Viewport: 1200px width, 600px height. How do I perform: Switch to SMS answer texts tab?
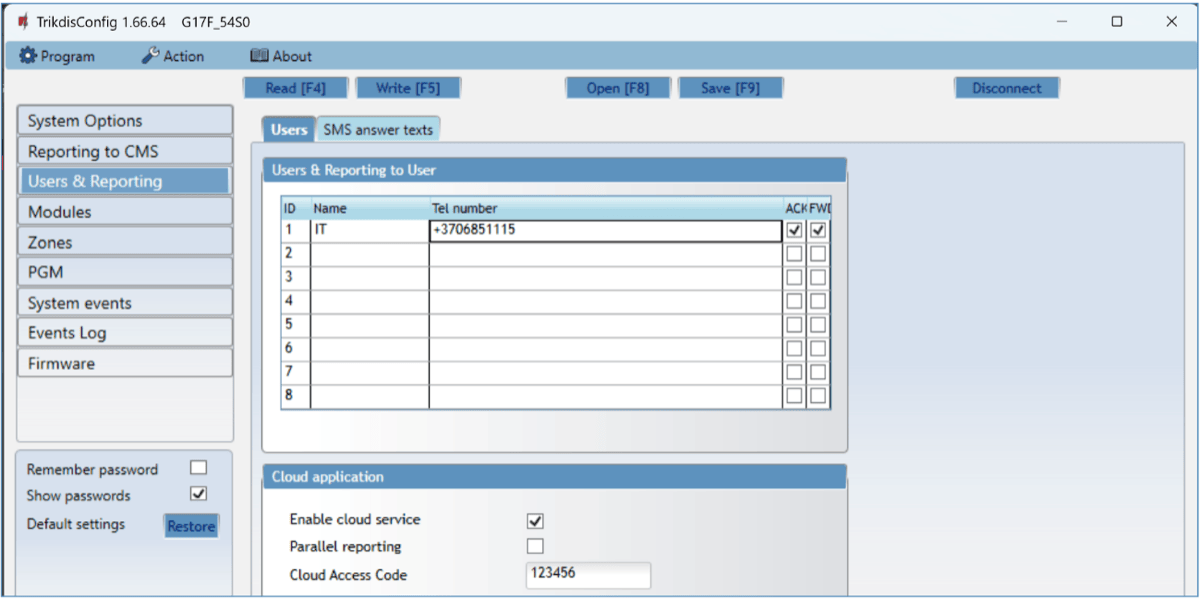pos(378,130)
